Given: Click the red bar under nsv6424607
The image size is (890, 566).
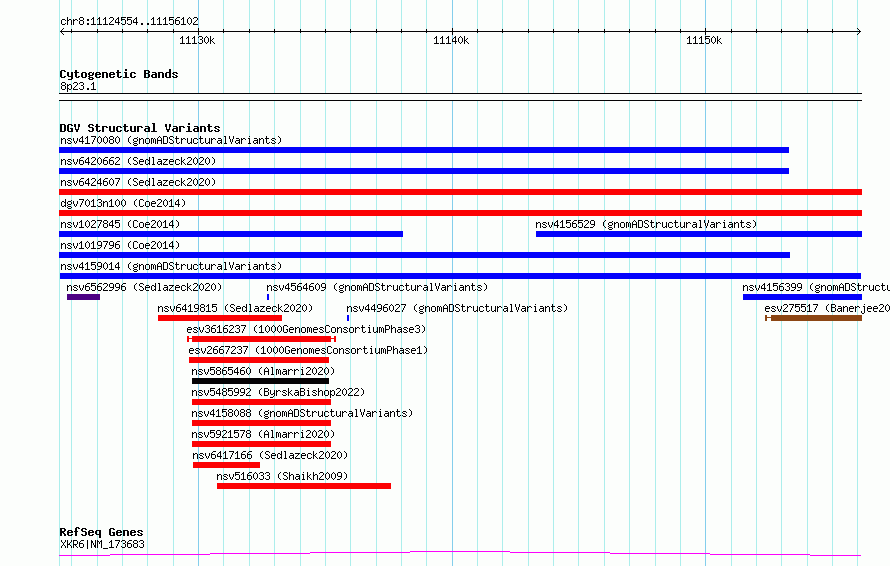Looking at the screenshot, I should [x=460, y=192].
